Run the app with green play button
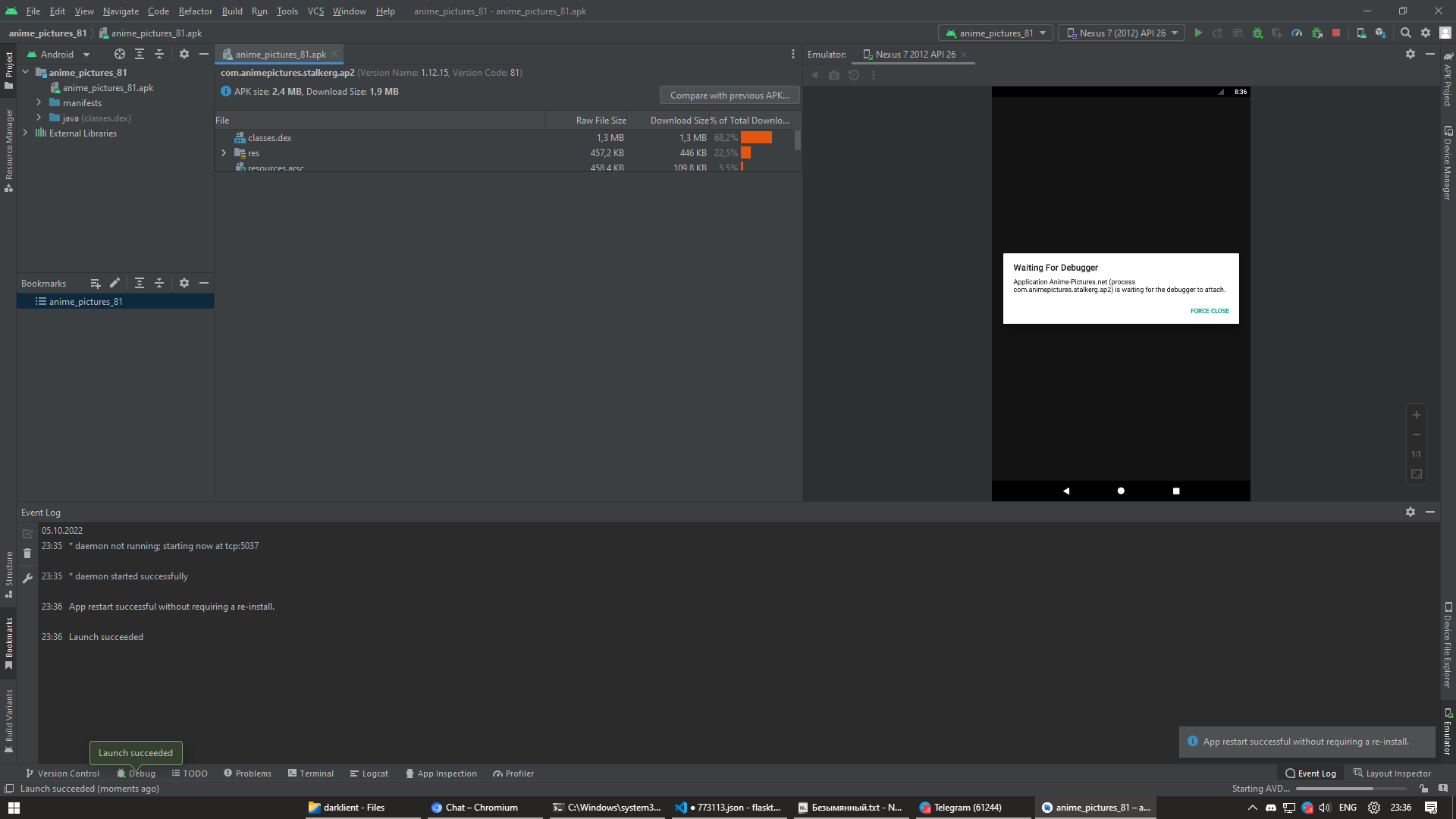Image resolution: width=1456 pixels, height=819 pixels. (1198, 33)
